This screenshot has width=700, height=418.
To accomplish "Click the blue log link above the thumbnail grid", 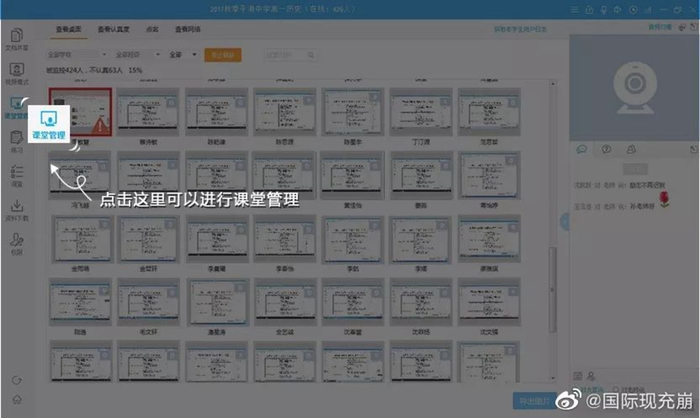I will (520, 29).
